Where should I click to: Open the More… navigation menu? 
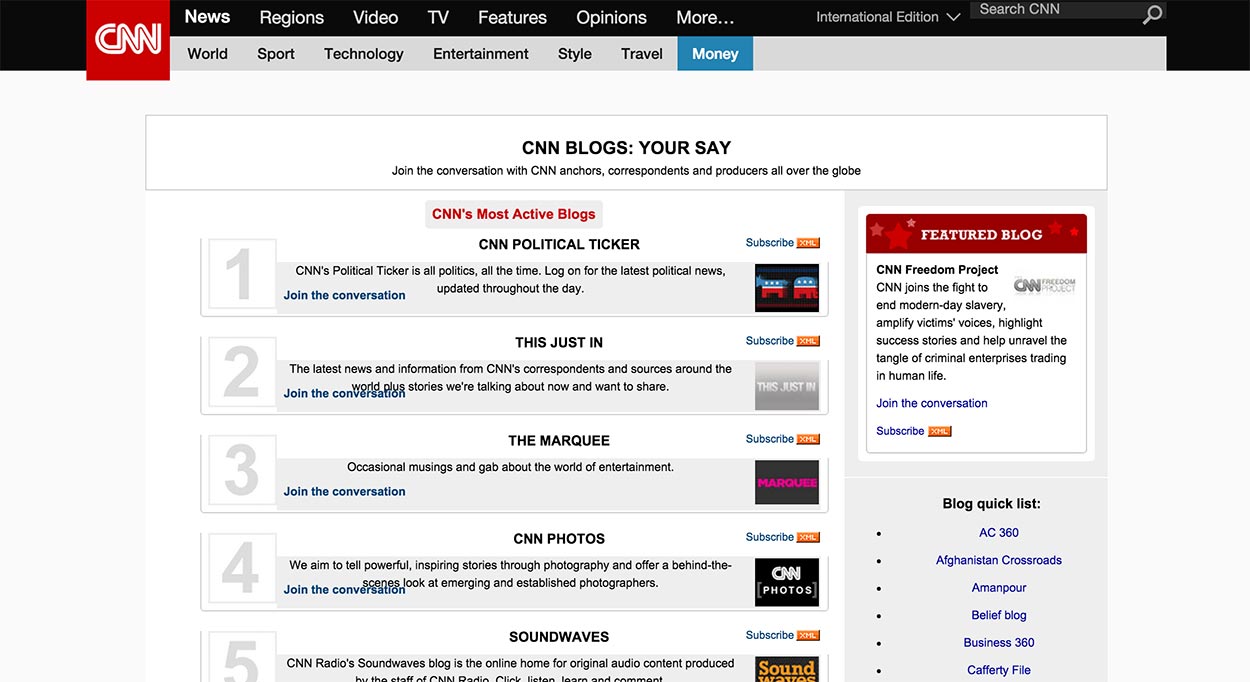pyautogui.click(x=705, y=18)
